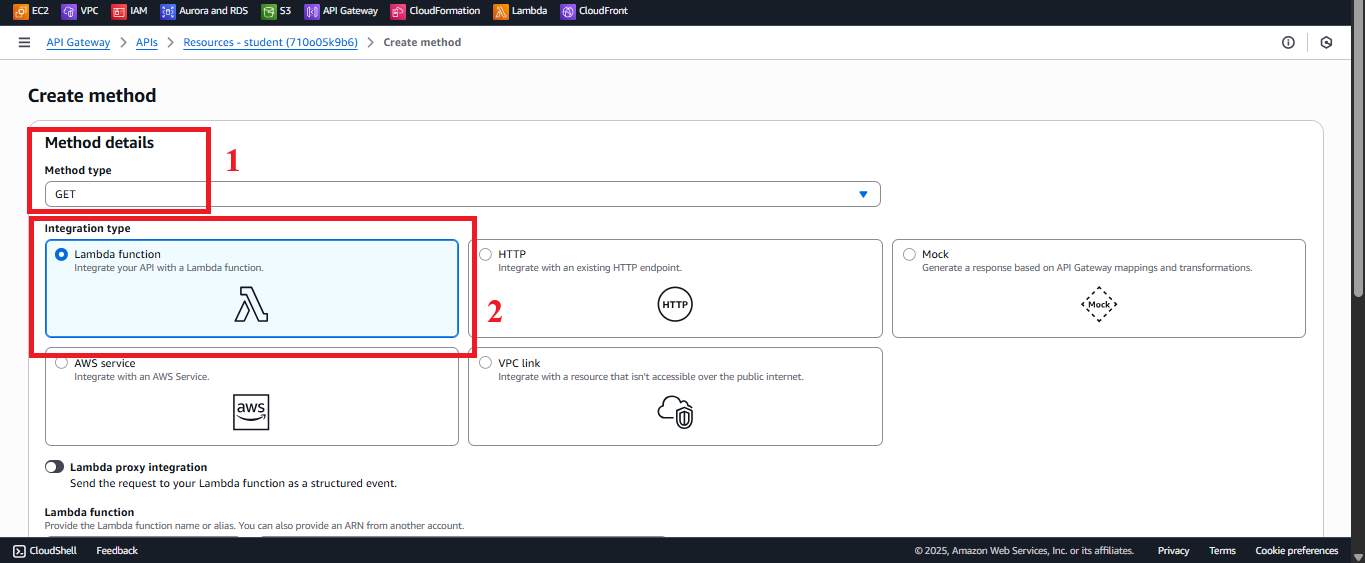Screen dimensions: 1365x563
Task: Click the copyright Amazon Web Services text
Action: 1024,550
